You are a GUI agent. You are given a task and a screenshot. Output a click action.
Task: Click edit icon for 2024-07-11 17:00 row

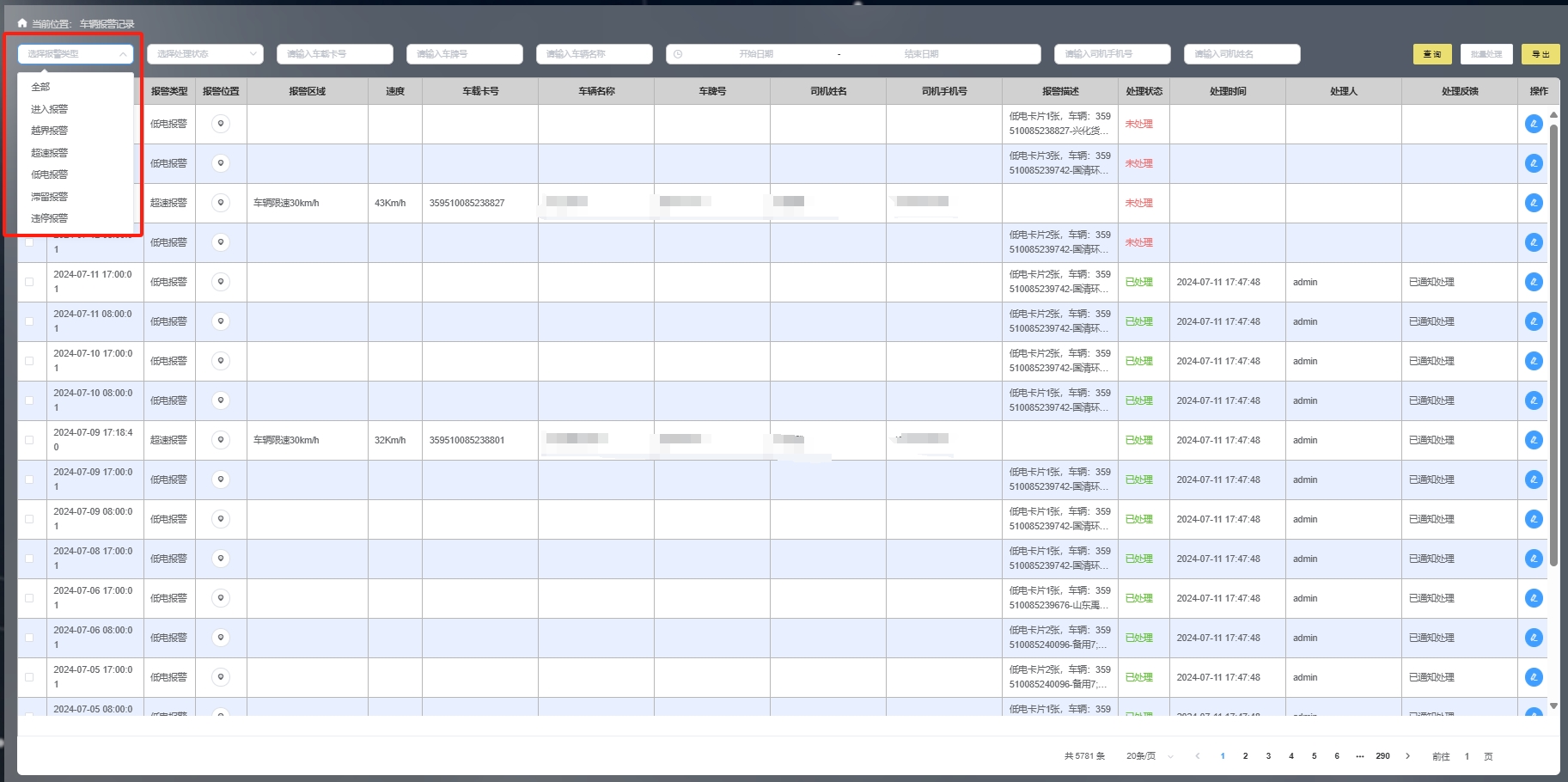[1534, 282]
